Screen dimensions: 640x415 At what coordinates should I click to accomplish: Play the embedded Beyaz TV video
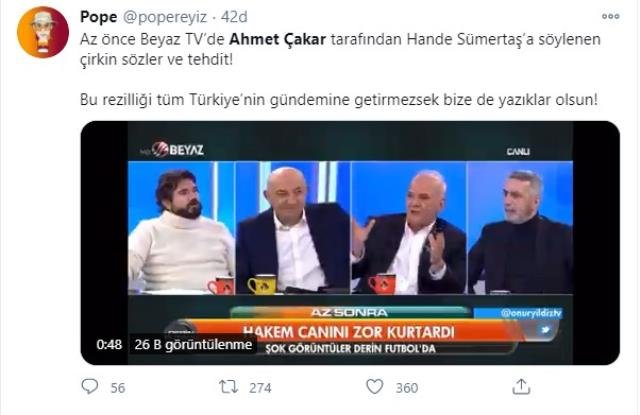tap(350, 243)
